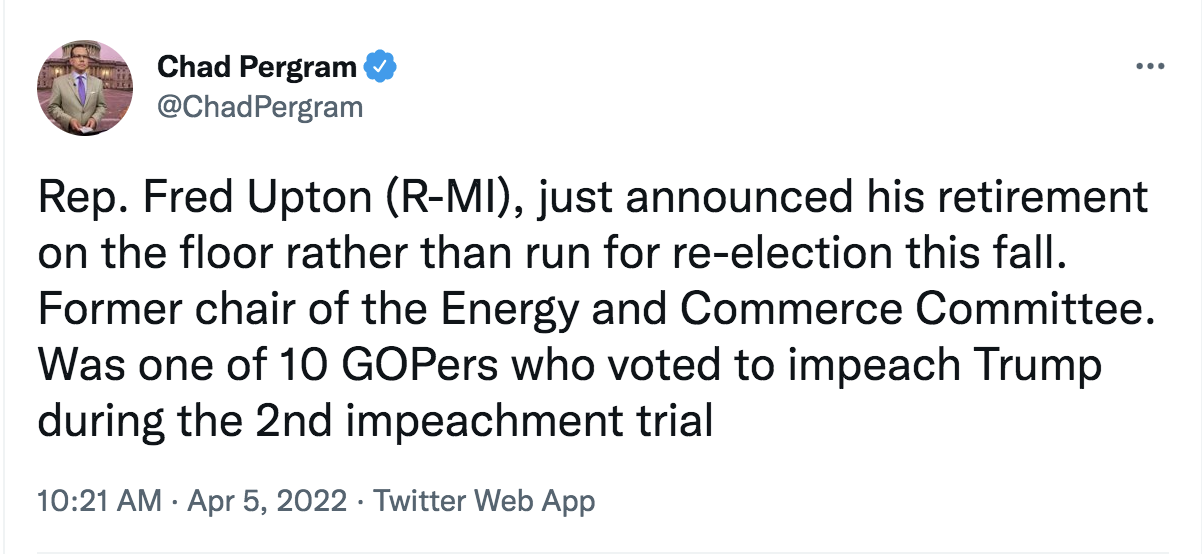
Task: Visit the @ChadPergram handle link
Action: (260, 107)
